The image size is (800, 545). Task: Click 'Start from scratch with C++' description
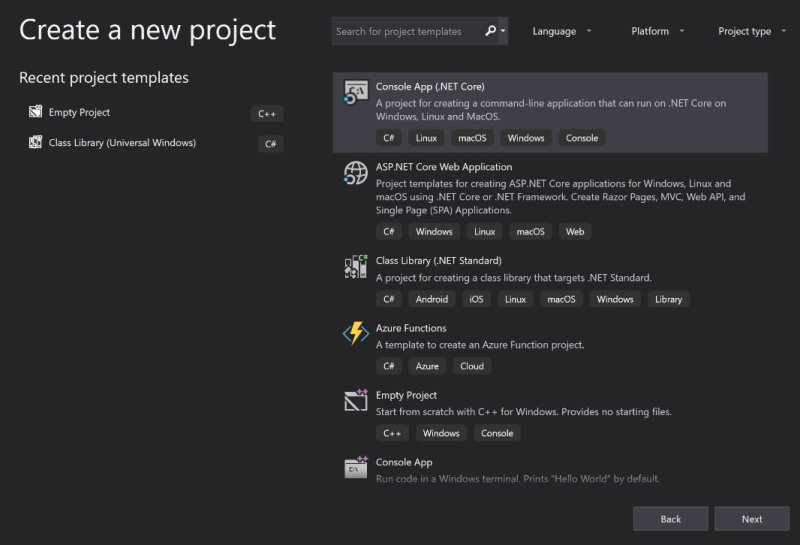[523, 412]
